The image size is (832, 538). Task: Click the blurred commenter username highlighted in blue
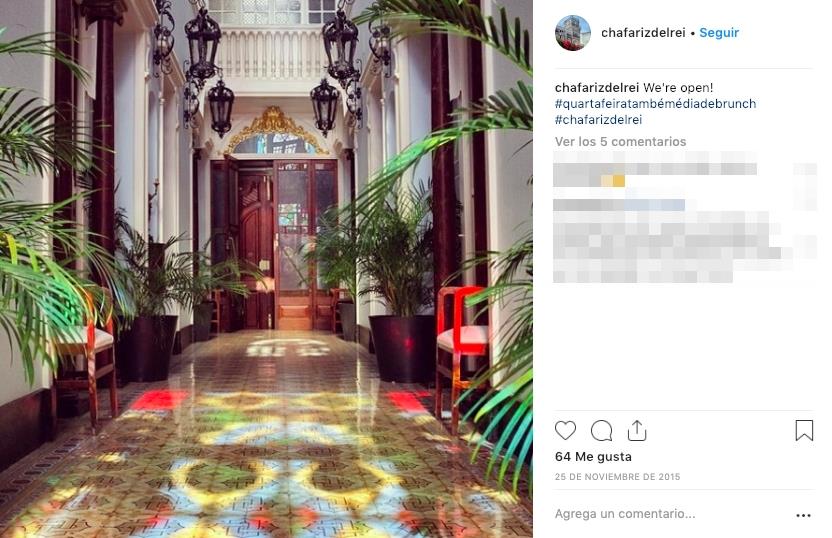click(x=654, y=205)
